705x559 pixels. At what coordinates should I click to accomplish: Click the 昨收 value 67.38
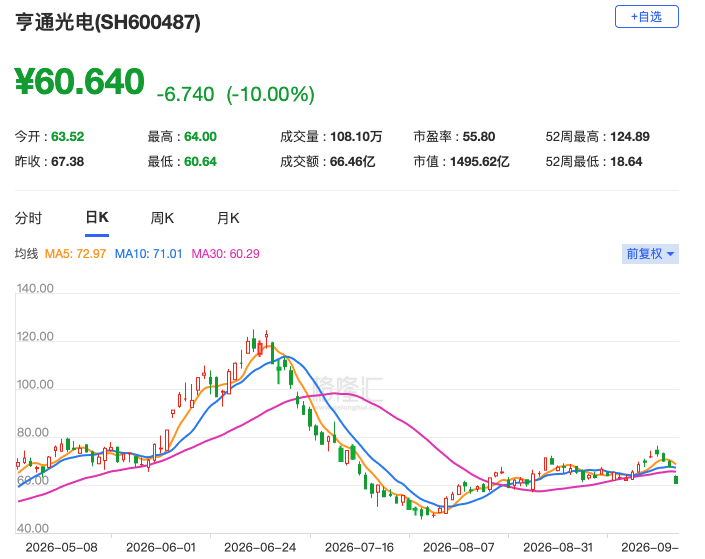pos(67,161)
